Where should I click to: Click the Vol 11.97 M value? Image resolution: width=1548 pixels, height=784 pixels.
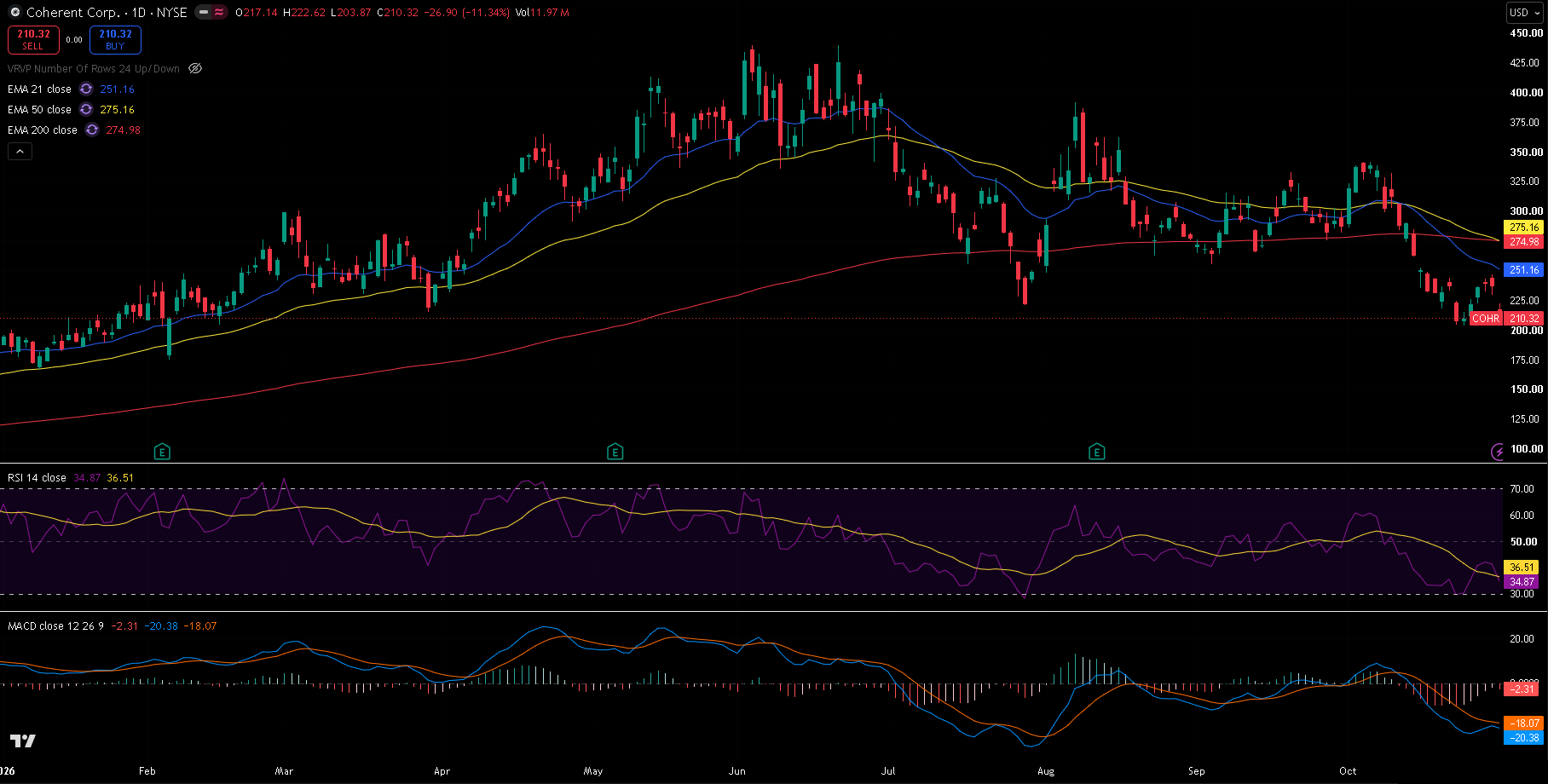click(x=542, y=13)
